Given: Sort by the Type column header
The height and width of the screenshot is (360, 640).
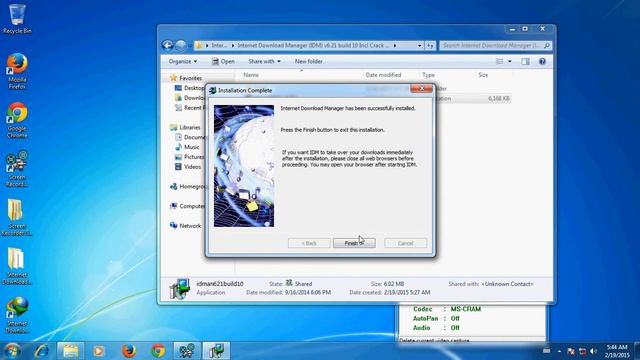Looking at the screenshot, I should [x=428, y=75].
